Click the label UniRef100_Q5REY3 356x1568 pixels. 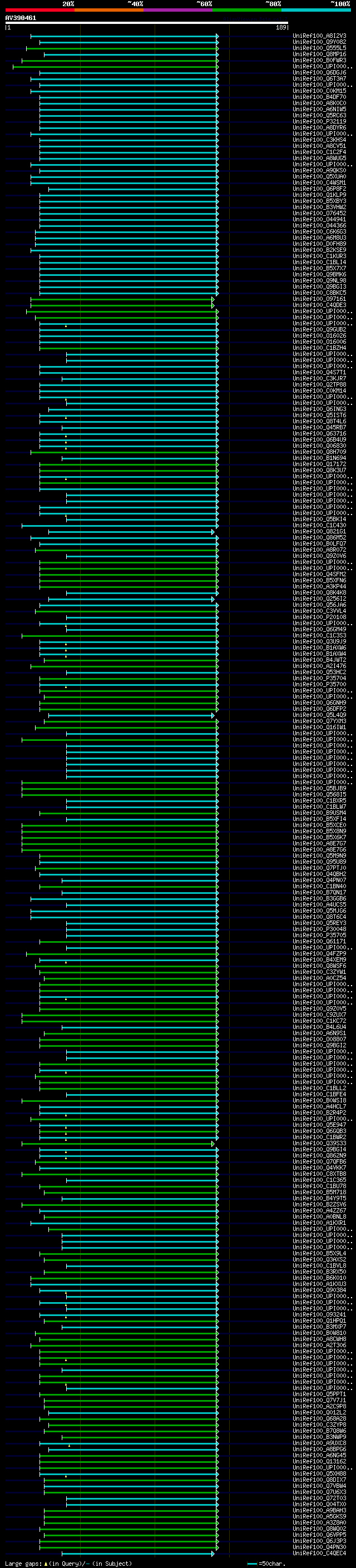(x=319, y=923)
